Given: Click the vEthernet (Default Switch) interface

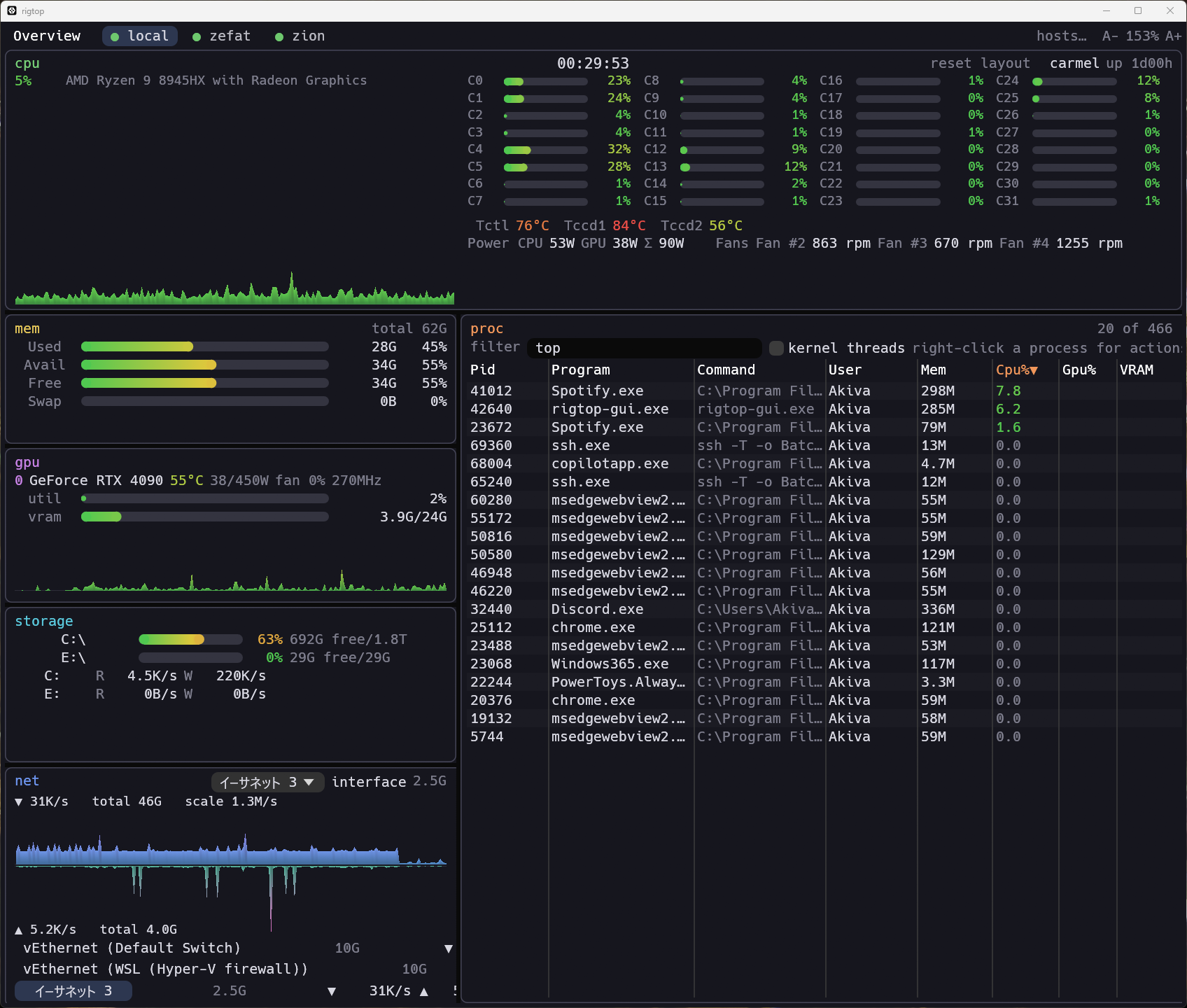Looking at the screenshot, I should click(132, 948).
